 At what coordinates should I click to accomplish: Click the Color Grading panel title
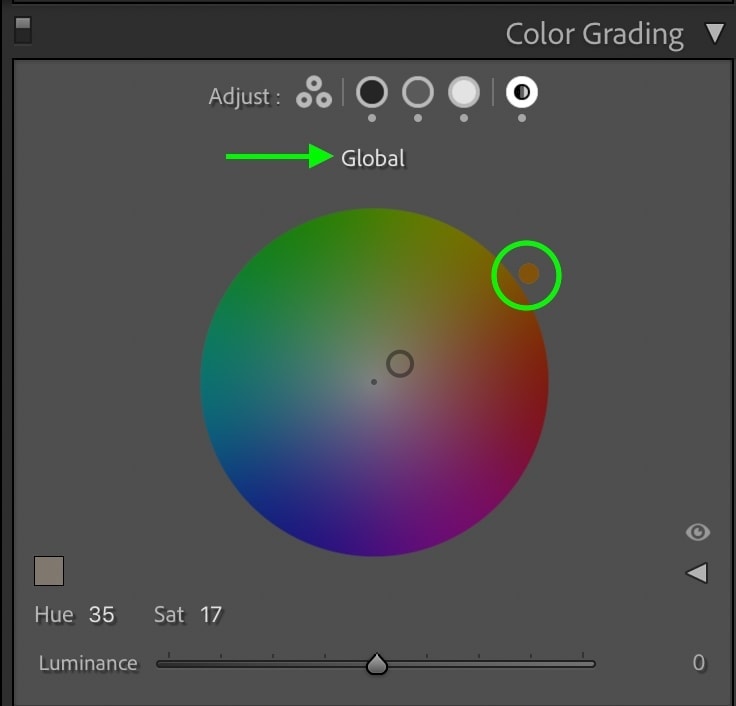click(594, 34)
